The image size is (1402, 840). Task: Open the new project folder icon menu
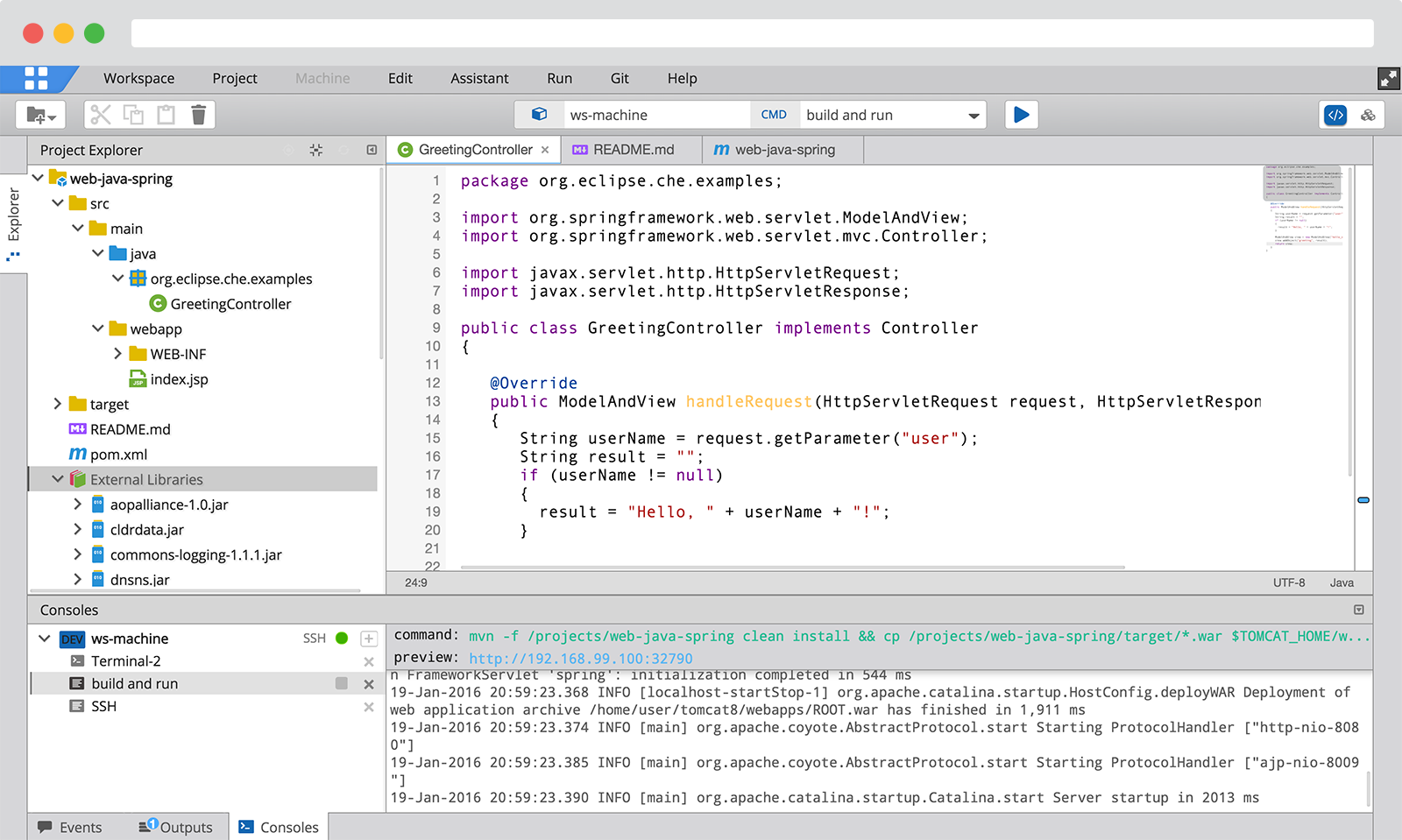click(41, 115)
